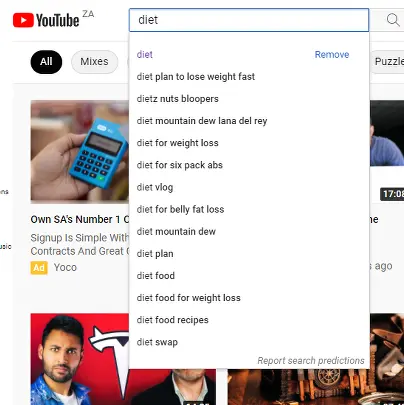The width and height of the screenshot is (404, 405).
Task: Pick the "dietz nuts bloopers" suggestion
Action: point(178,99)
